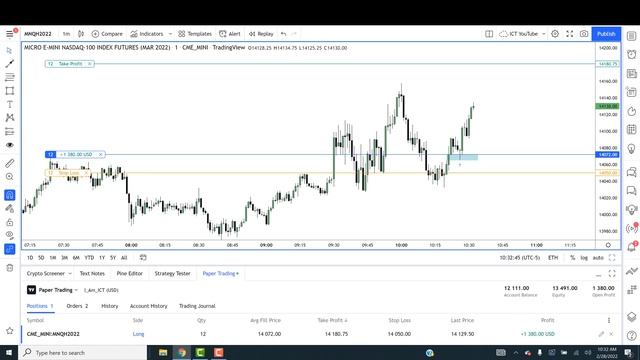Viewport: 640px width, 360px height.
Task: Open the prediction and measurement tools
Action: (x=9, y=131)
